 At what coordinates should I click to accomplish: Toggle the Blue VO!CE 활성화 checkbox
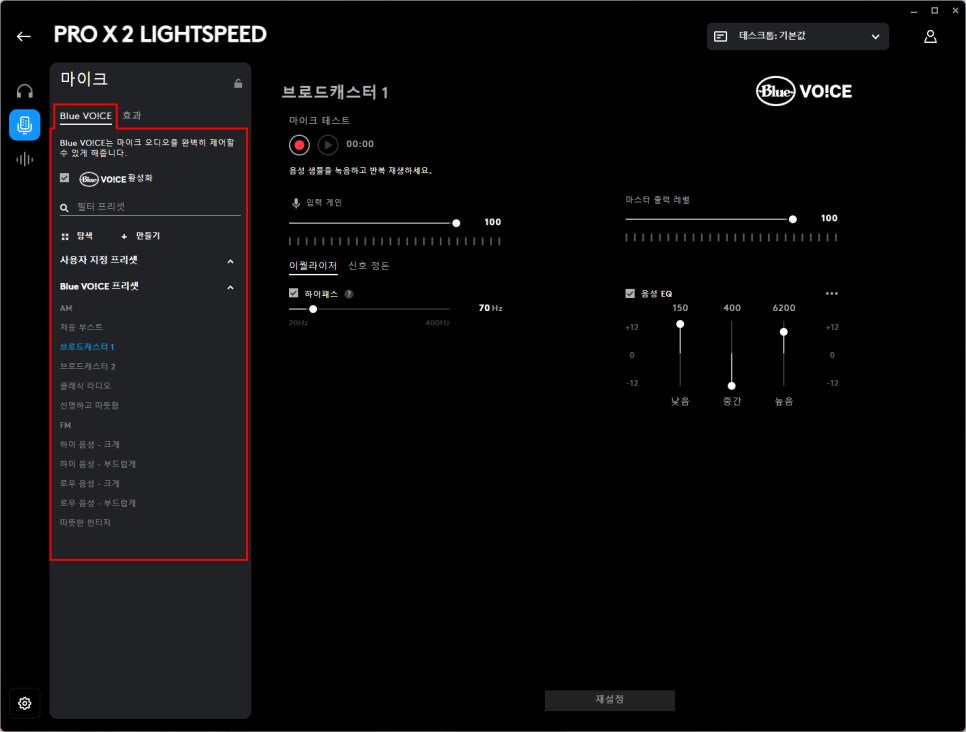point(65,178)
